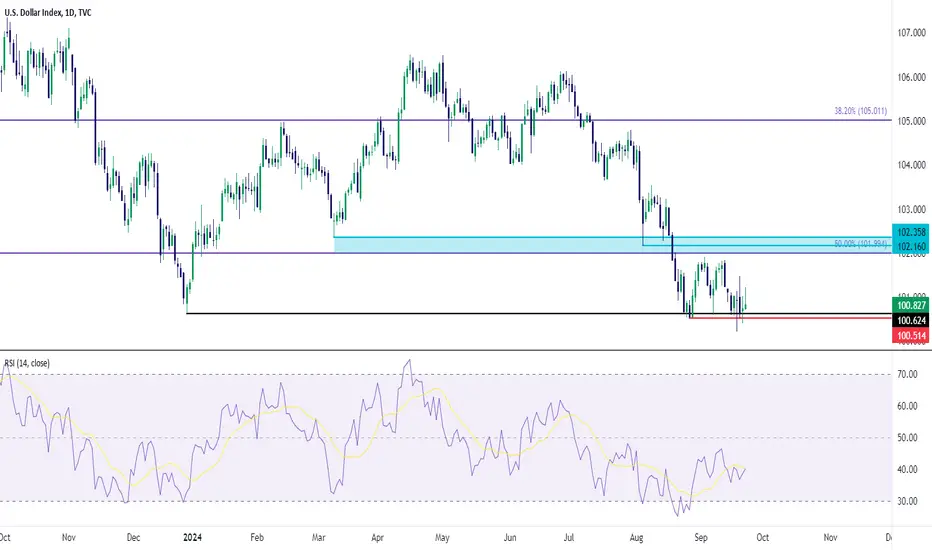Image resolution: width=932 pixels, height=550 pixels.
Task: Click the 38.20% (105.011) Fibonacci label
Action: click(x=860, y=111)
